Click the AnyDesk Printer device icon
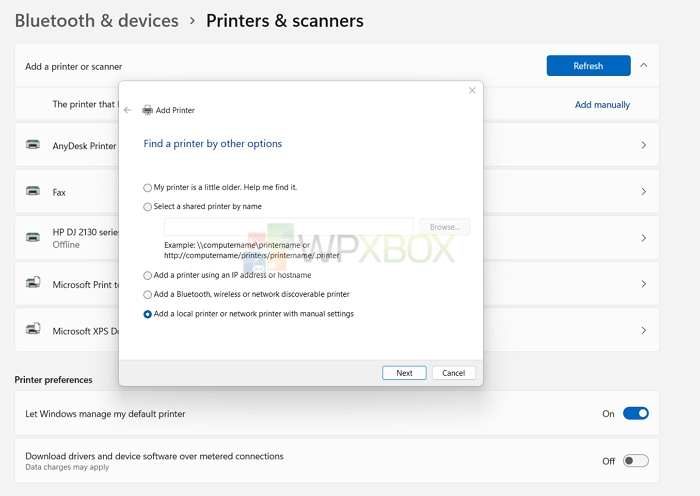The height and width of the screenshot is (496, 700). coord(33,145)
